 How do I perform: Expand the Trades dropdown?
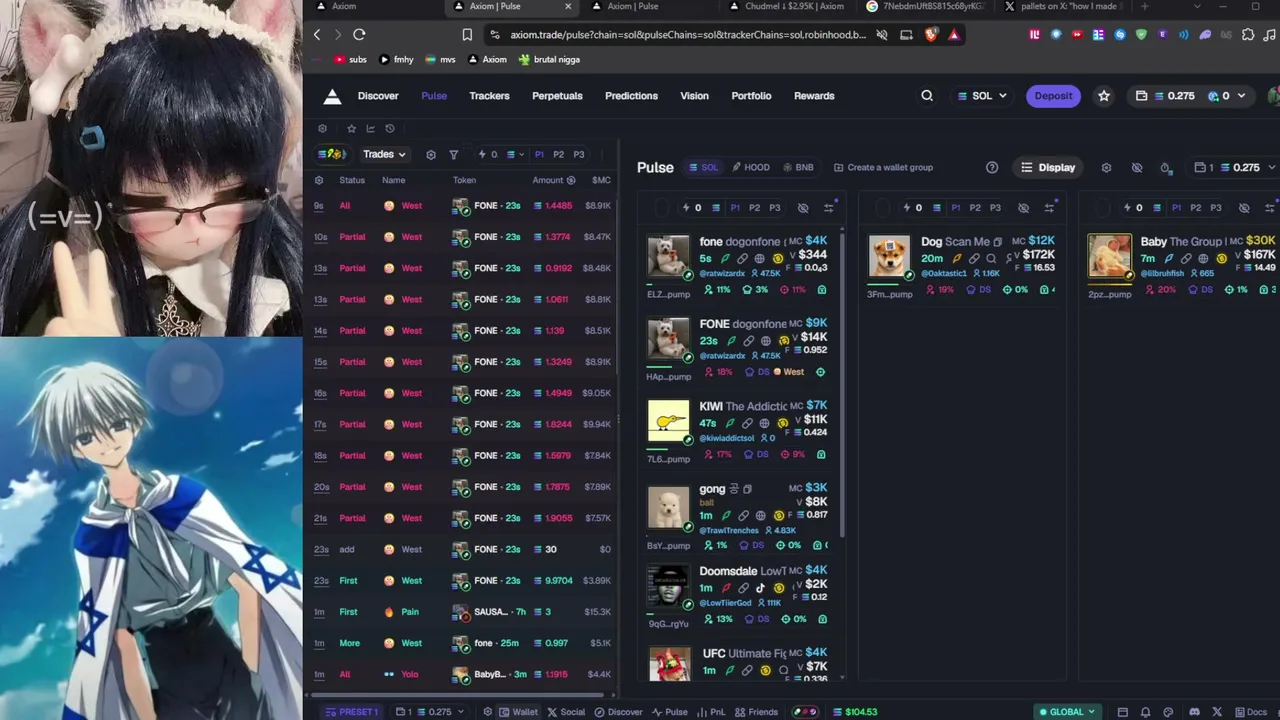point(384,155)
